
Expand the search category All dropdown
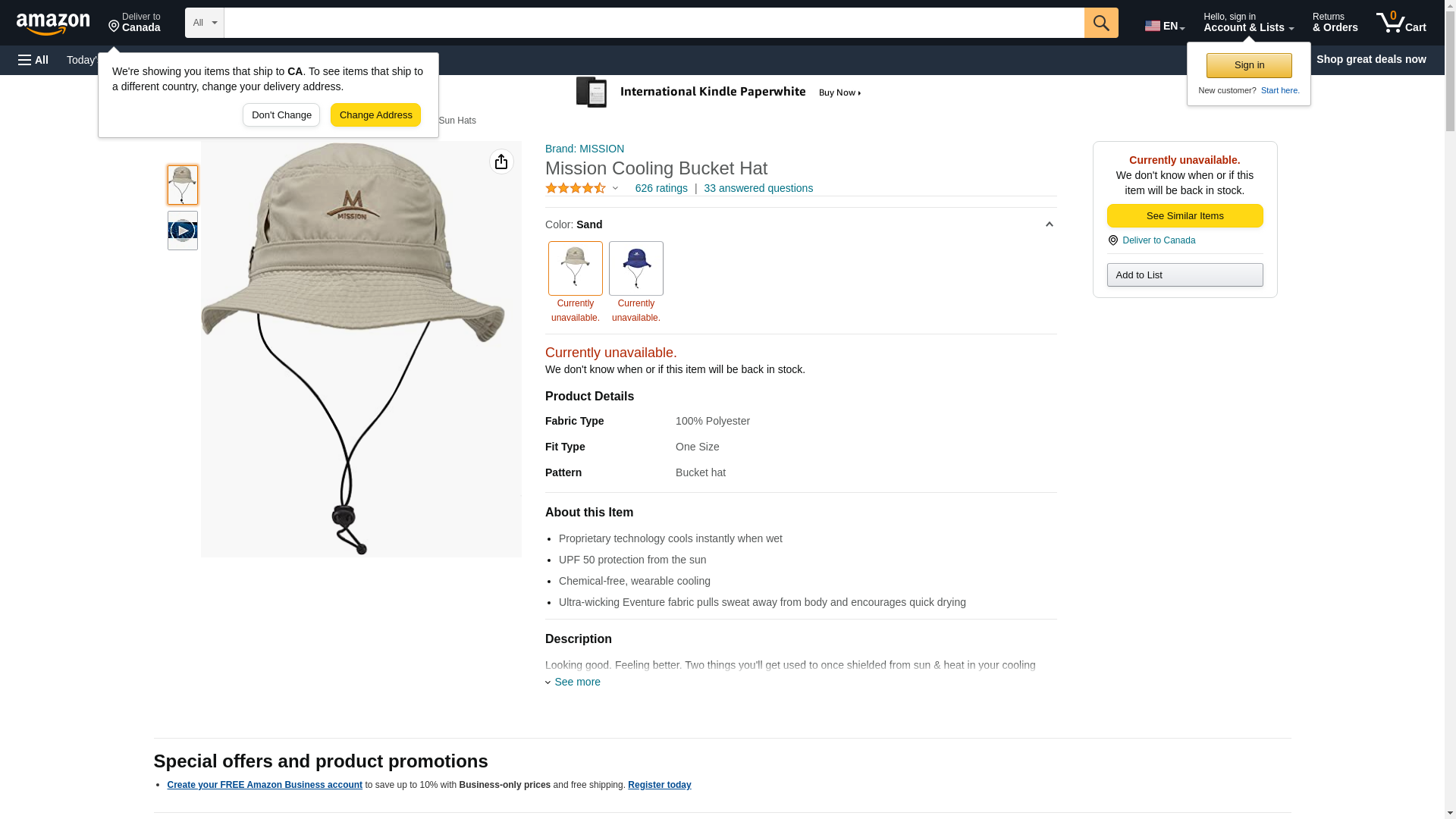point(204,23)
